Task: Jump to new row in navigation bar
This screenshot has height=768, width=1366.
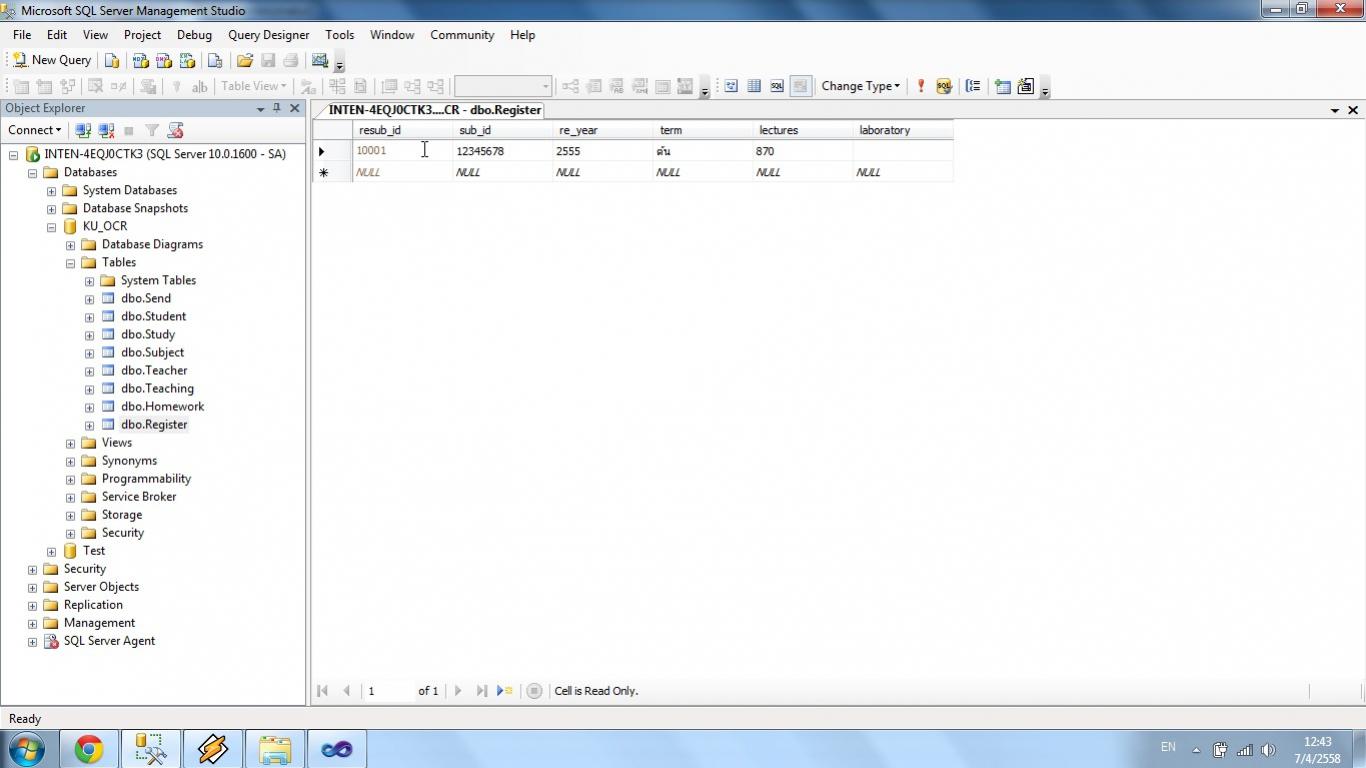Action: point(504,691)
